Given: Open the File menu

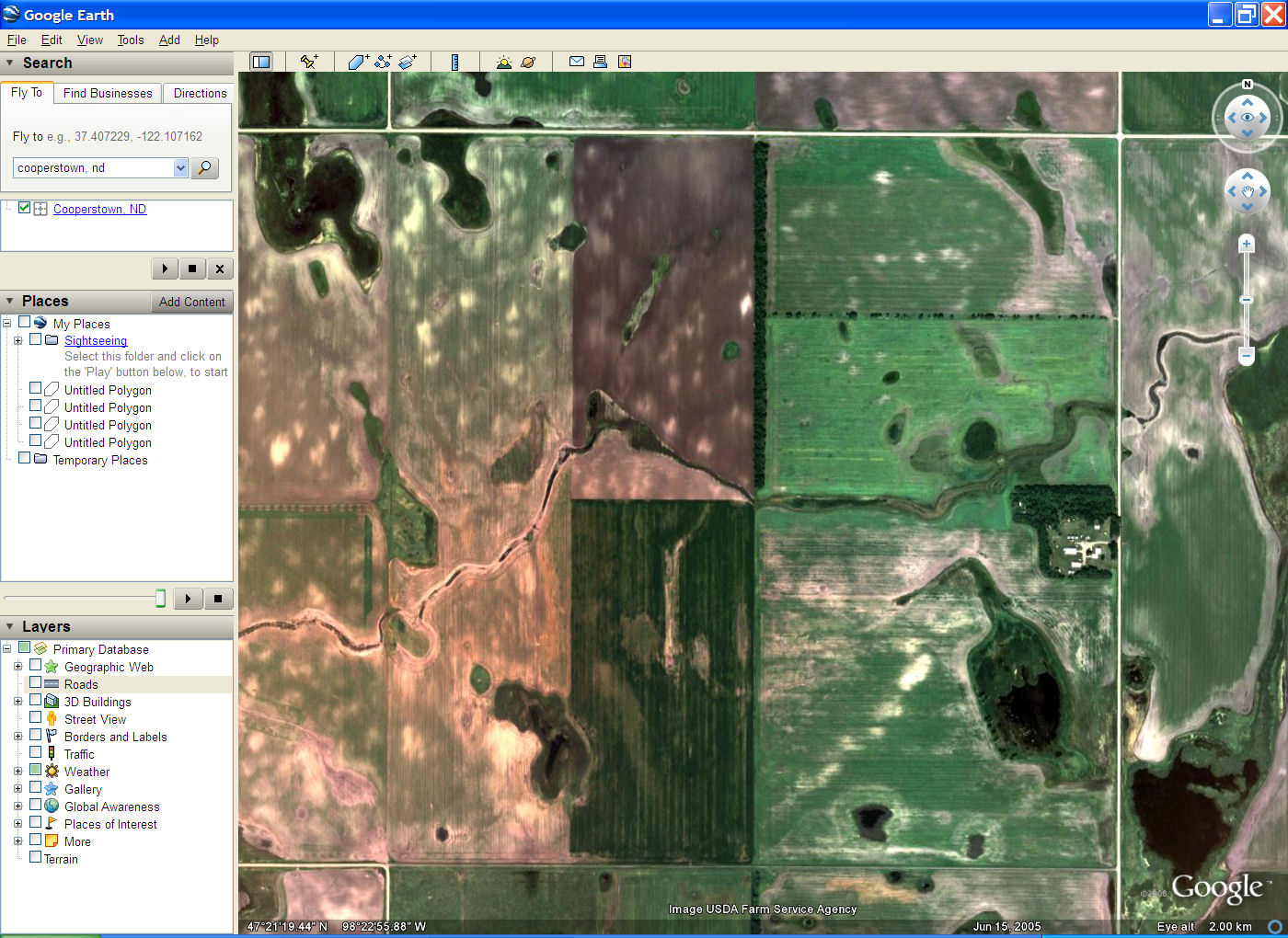Looking at the screenshot, I should point(17,40).
